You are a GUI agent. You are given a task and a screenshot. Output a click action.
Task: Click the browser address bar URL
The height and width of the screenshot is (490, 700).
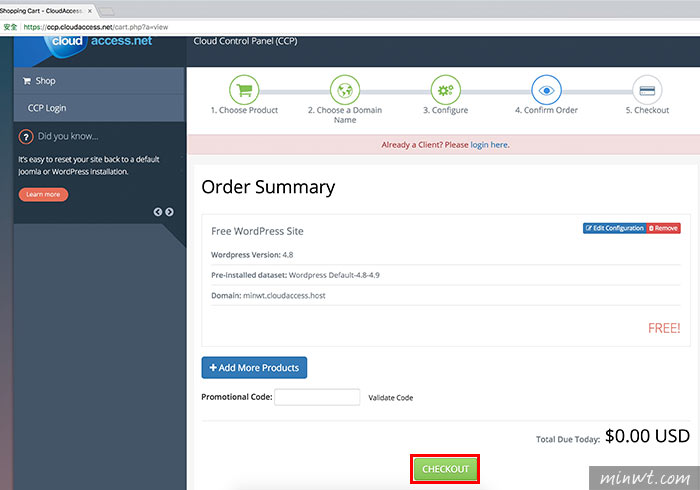pyautogui.click(x=96, y=27)
